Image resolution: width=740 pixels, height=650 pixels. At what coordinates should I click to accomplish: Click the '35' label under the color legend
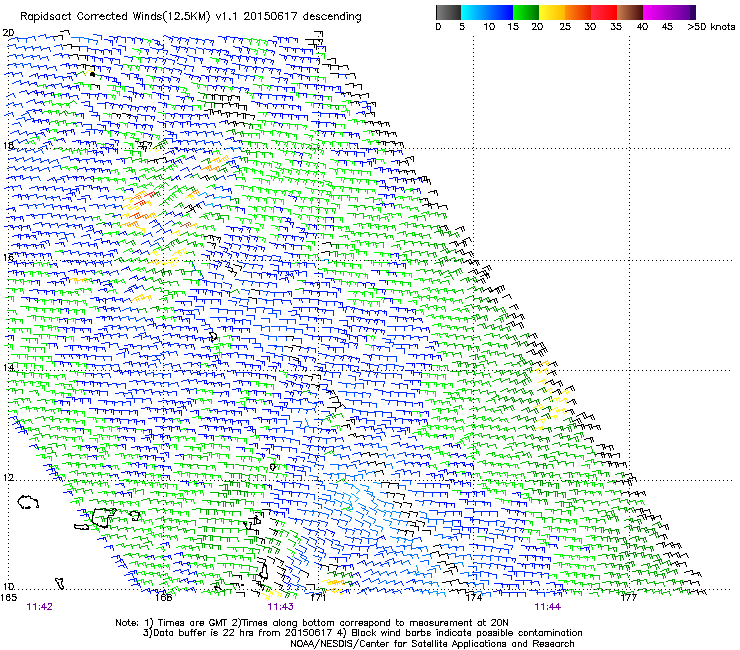point(616,27)
